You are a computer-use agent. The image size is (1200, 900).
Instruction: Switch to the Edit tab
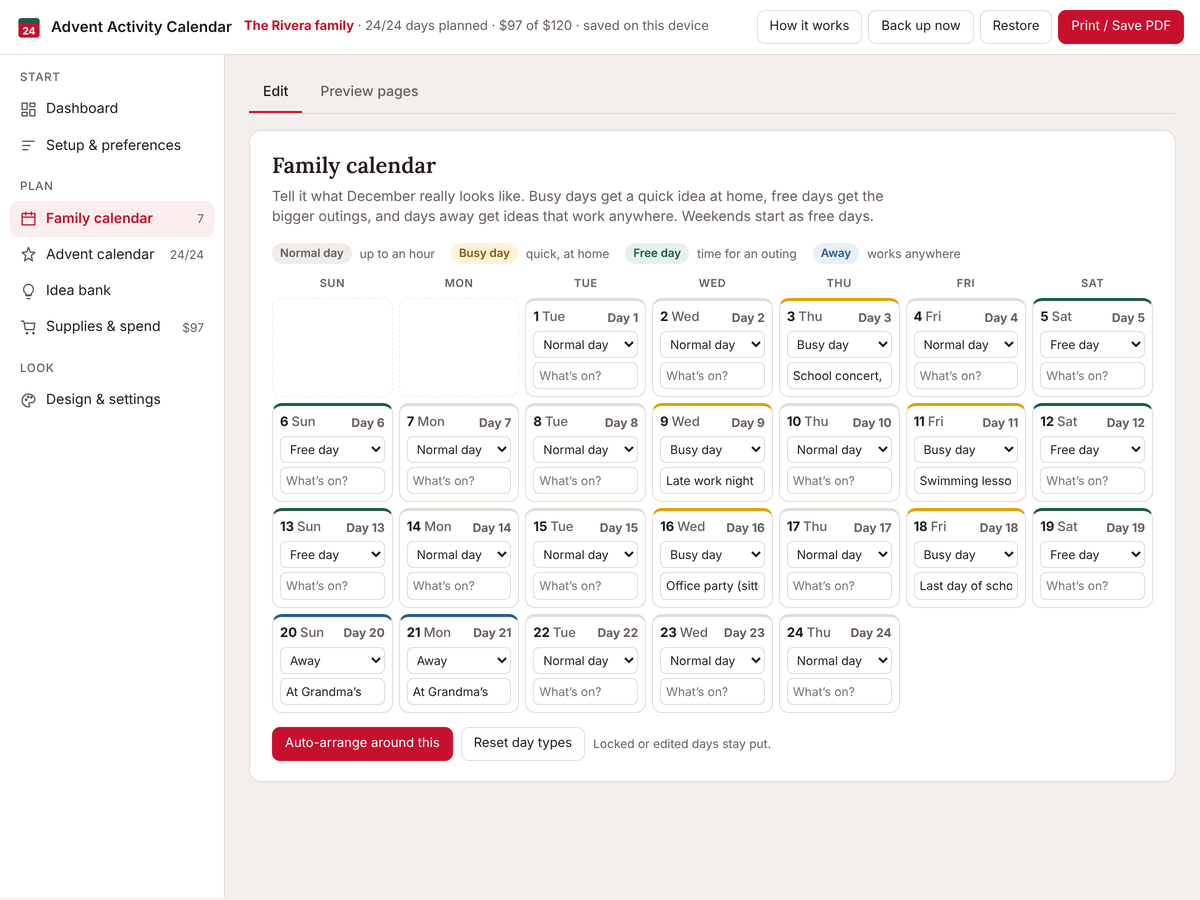pos(275,91)
